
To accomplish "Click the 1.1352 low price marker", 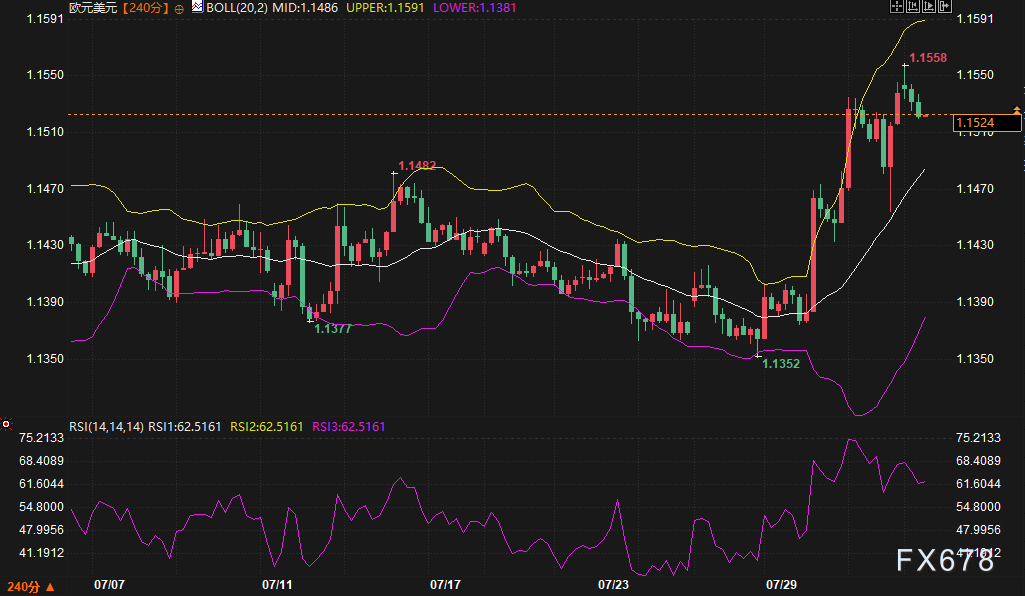I will coord(781,364).
